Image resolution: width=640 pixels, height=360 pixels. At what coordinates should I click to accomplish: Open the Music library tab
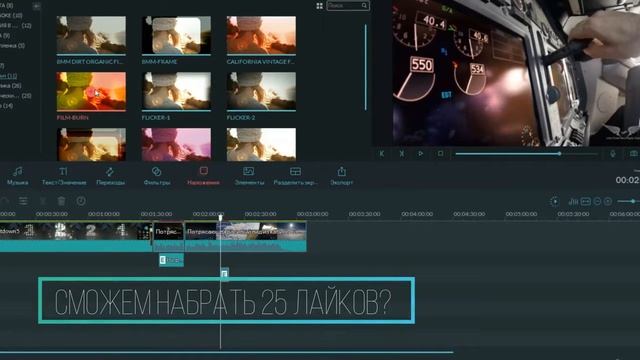(18, 176)
